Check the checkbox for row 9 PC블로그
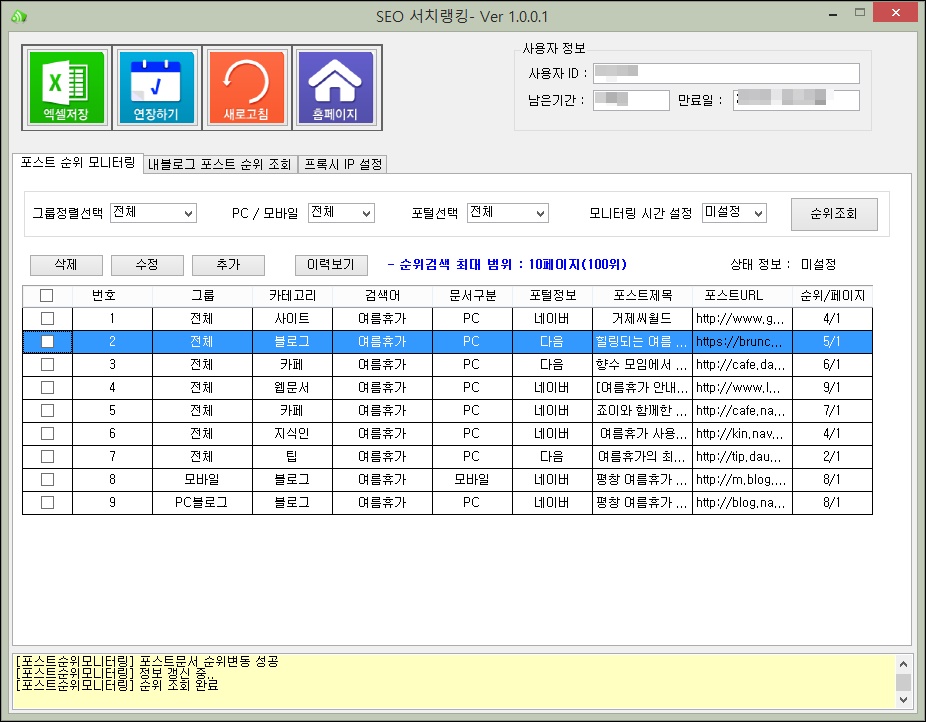 [x=47, y=503]
